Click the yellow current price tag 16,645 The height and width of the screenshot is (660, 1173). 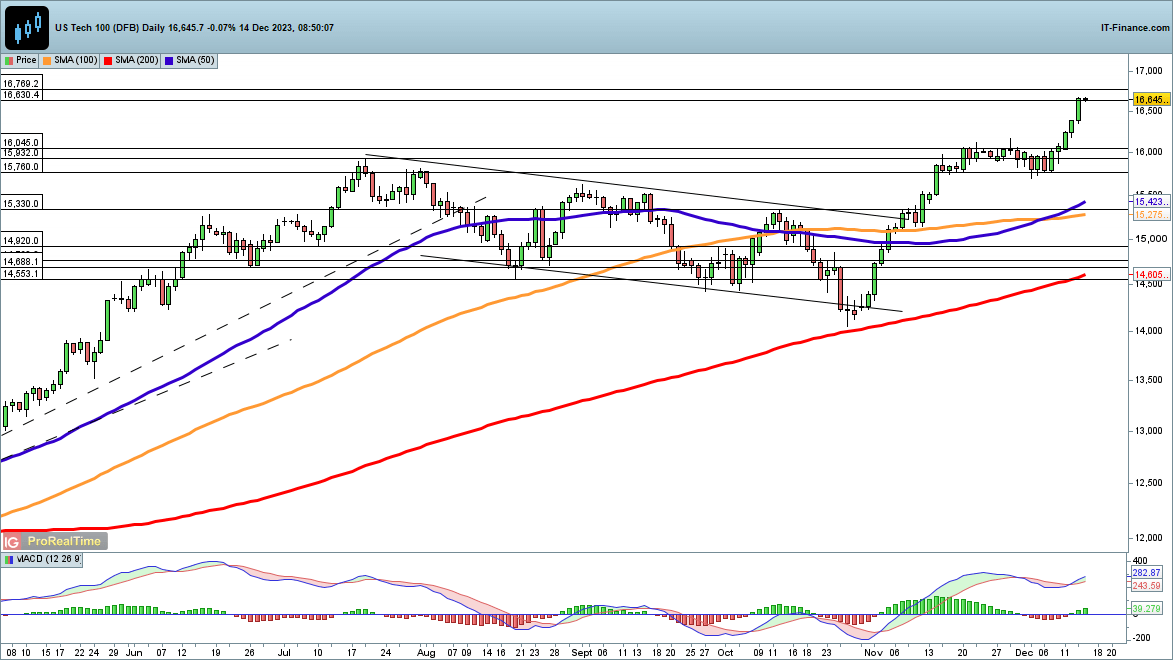pyautogui.click(x=1151, y=100)
